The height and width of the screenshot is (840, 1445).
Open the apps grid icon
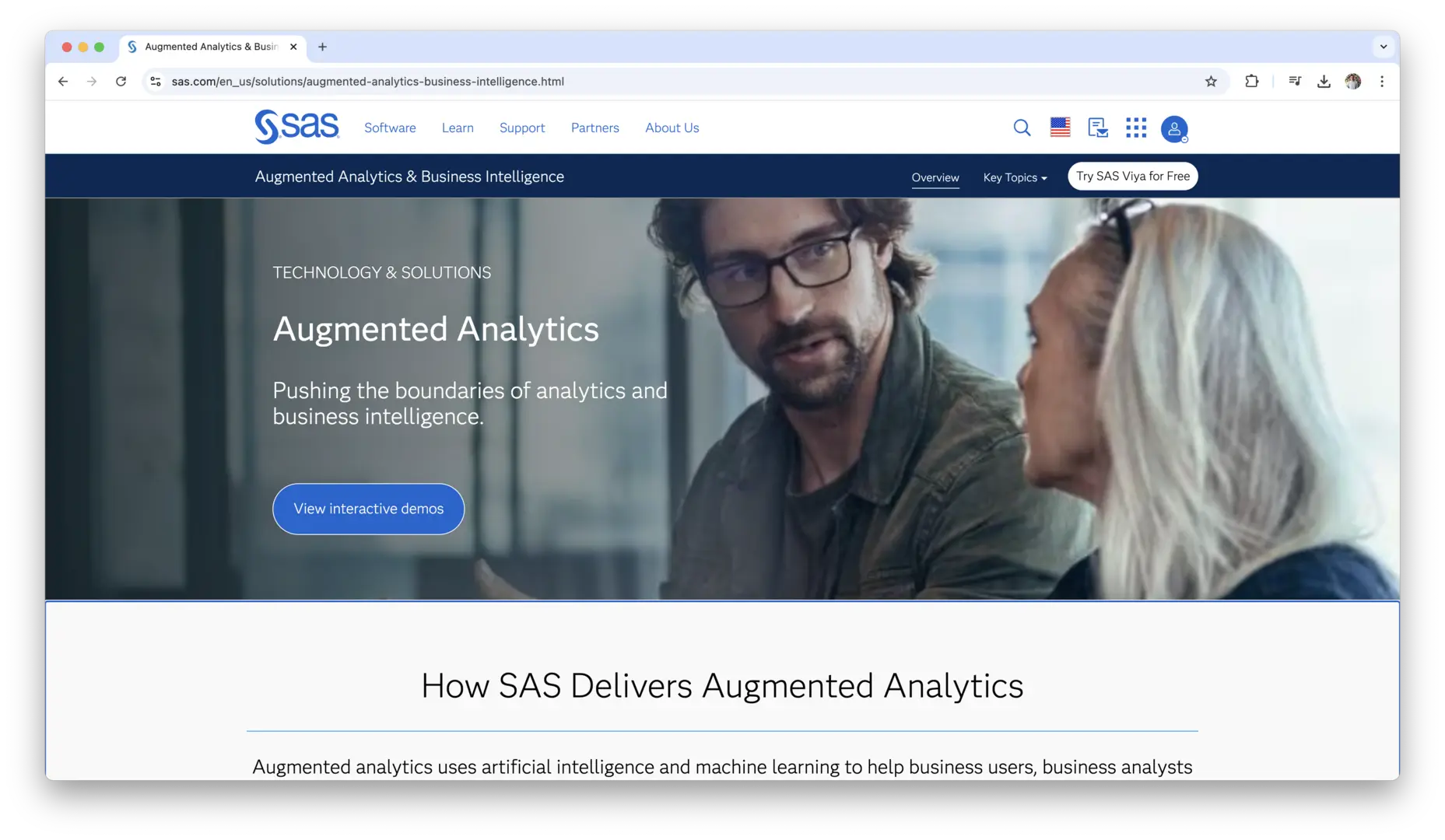pyautogui.click(x=1136, y=128)
